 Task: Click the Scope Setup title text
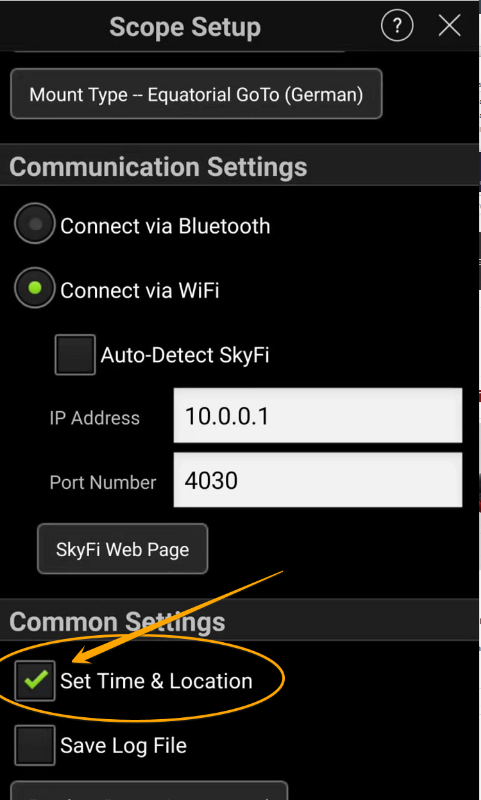pyautogui.click(x=185, y=27)
